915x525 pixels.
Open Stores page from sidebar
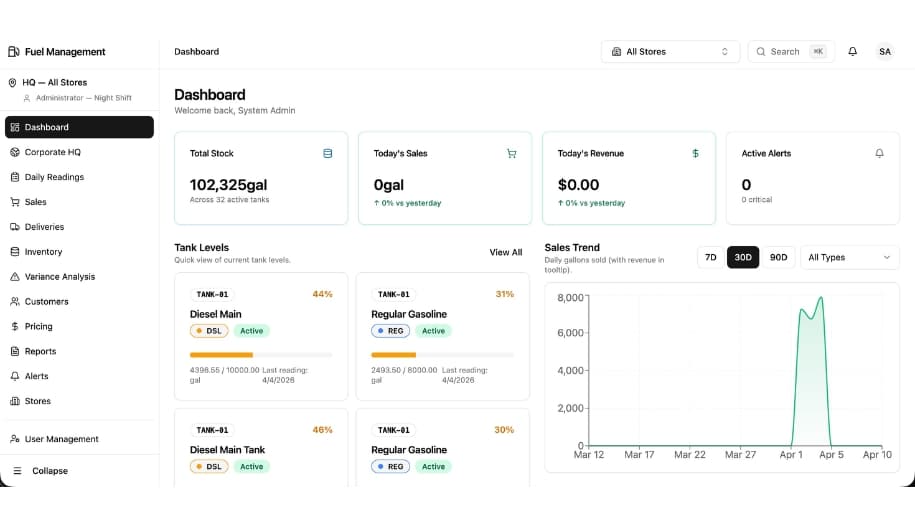pos(79,401)
